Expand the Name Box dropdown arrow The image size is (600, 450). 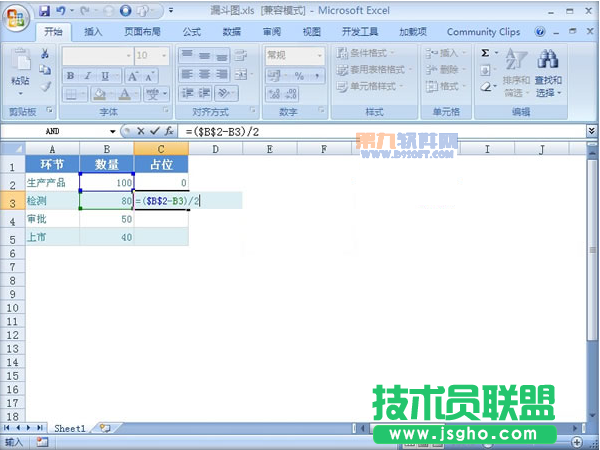pyautogui.click(x=112, y=132)
